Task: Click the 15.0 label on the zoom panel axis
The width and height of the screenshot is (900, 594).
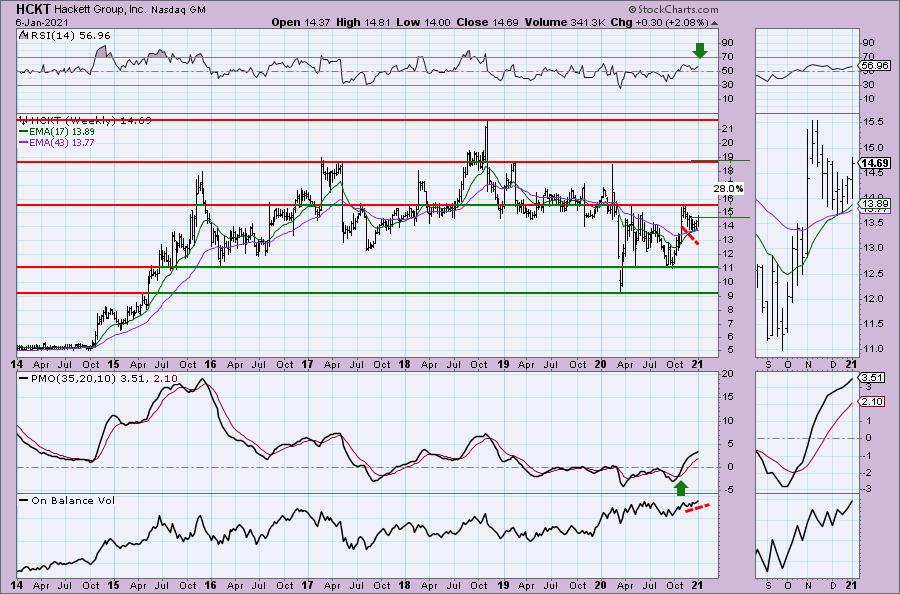Action: click(872, 147)
